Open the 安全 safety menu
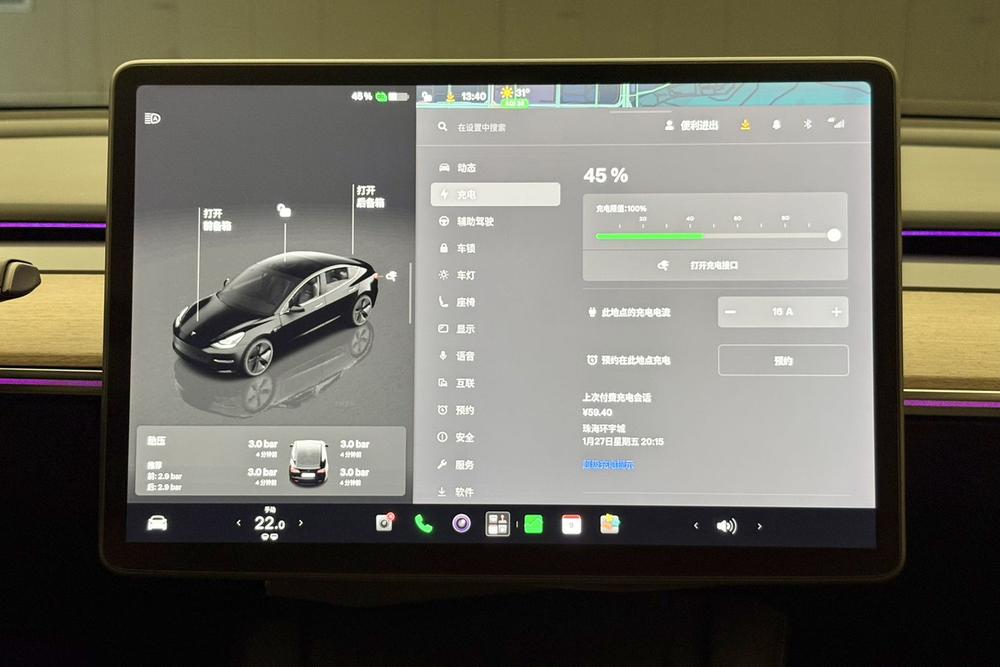1000x667 pixels. coord(496,437)
